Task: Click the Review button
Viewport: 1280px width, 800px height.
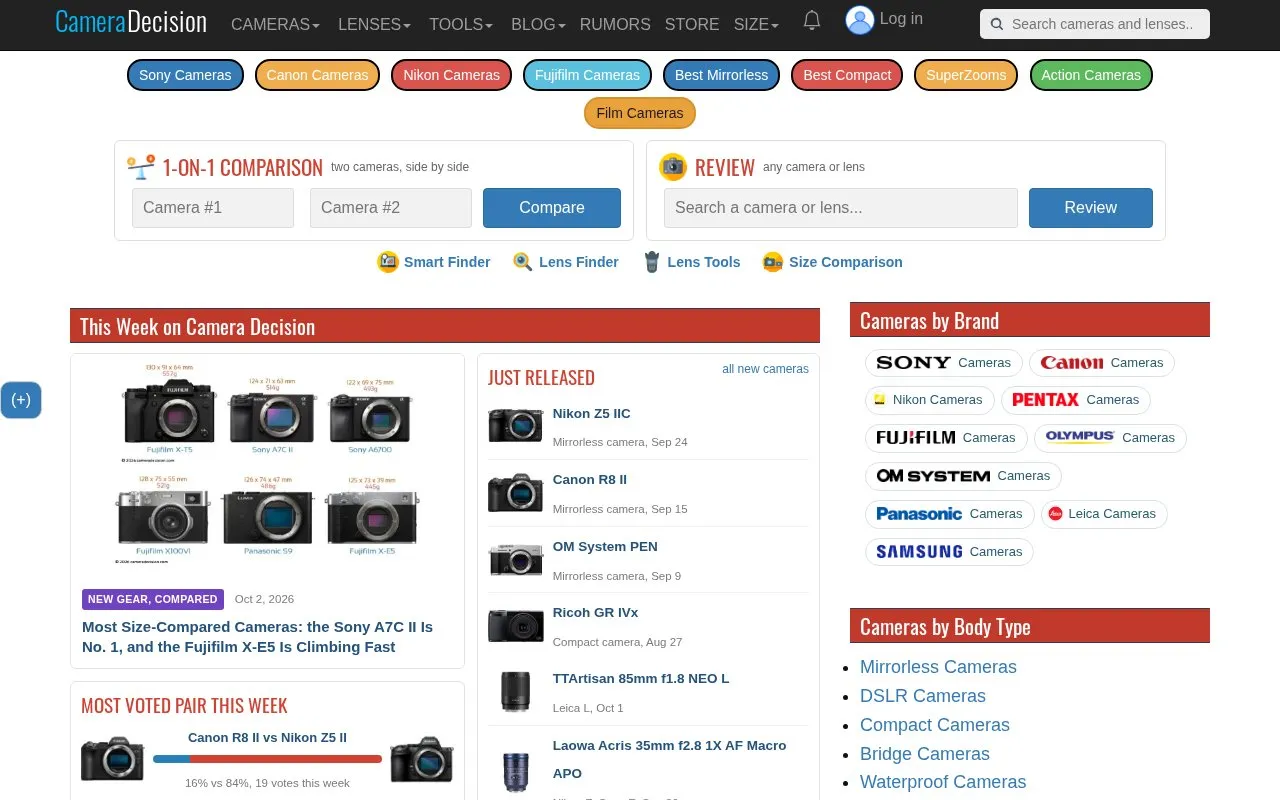Action: tap(1091, 208)
